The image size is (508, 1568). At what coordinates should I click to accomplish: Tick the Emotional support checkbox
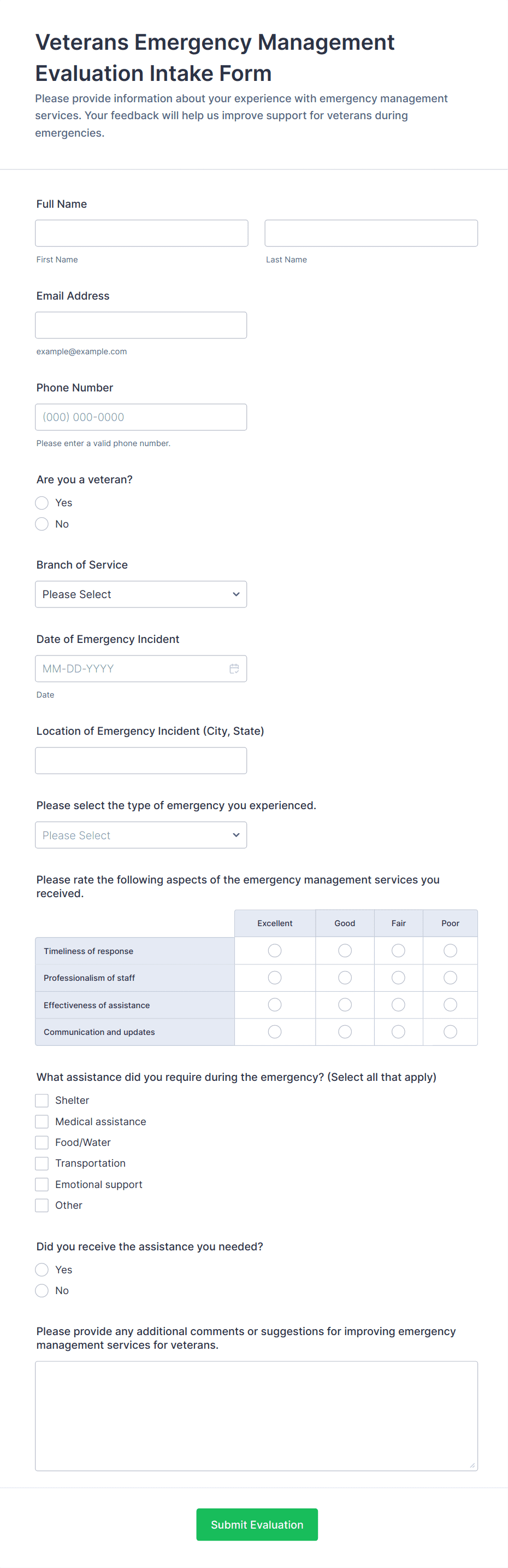tap(42, 1184)
